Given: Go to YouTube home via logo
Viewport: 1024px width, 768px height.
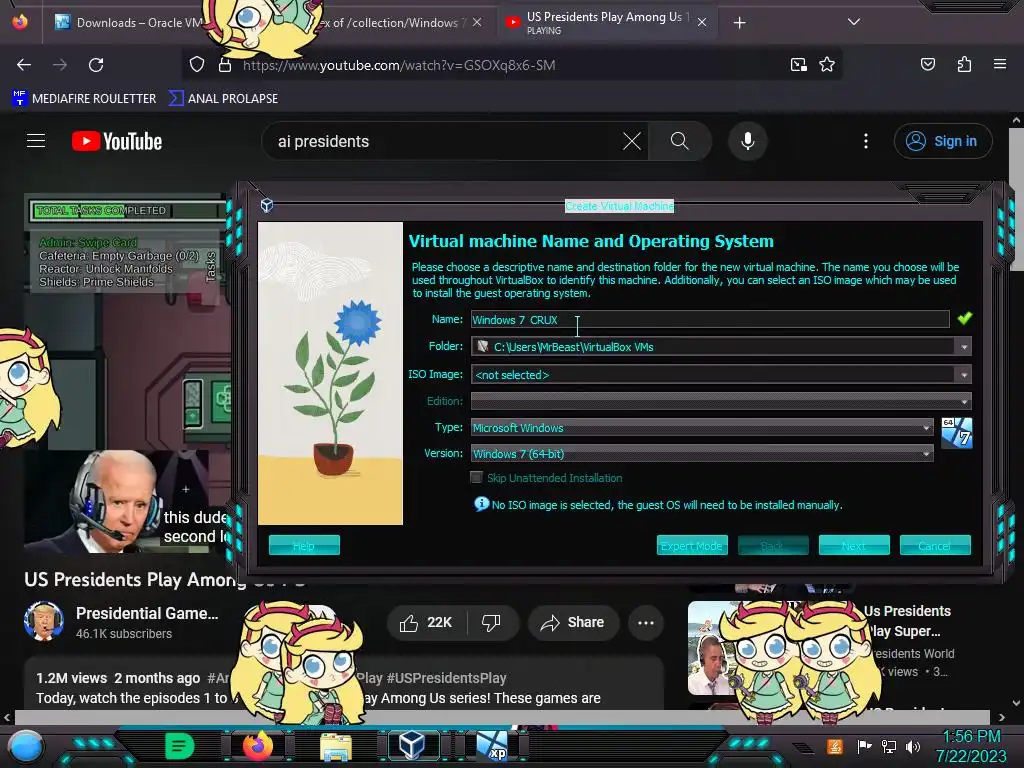Looking at the screenshot, I should pos(117,141).
